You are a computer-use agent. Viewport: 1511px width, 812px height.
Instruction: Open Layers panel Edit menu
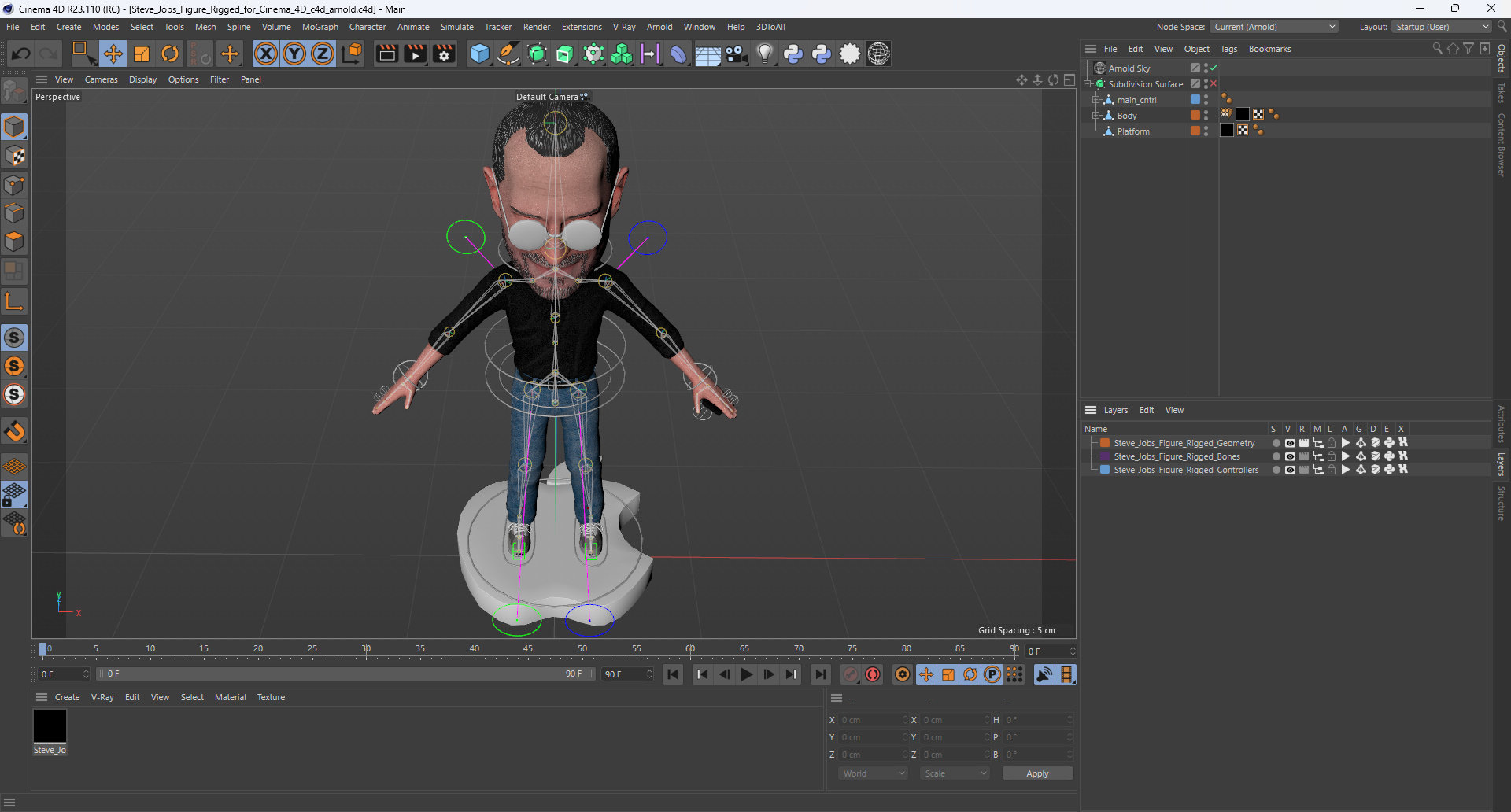pyautogui.click(x=1147, y=410)
